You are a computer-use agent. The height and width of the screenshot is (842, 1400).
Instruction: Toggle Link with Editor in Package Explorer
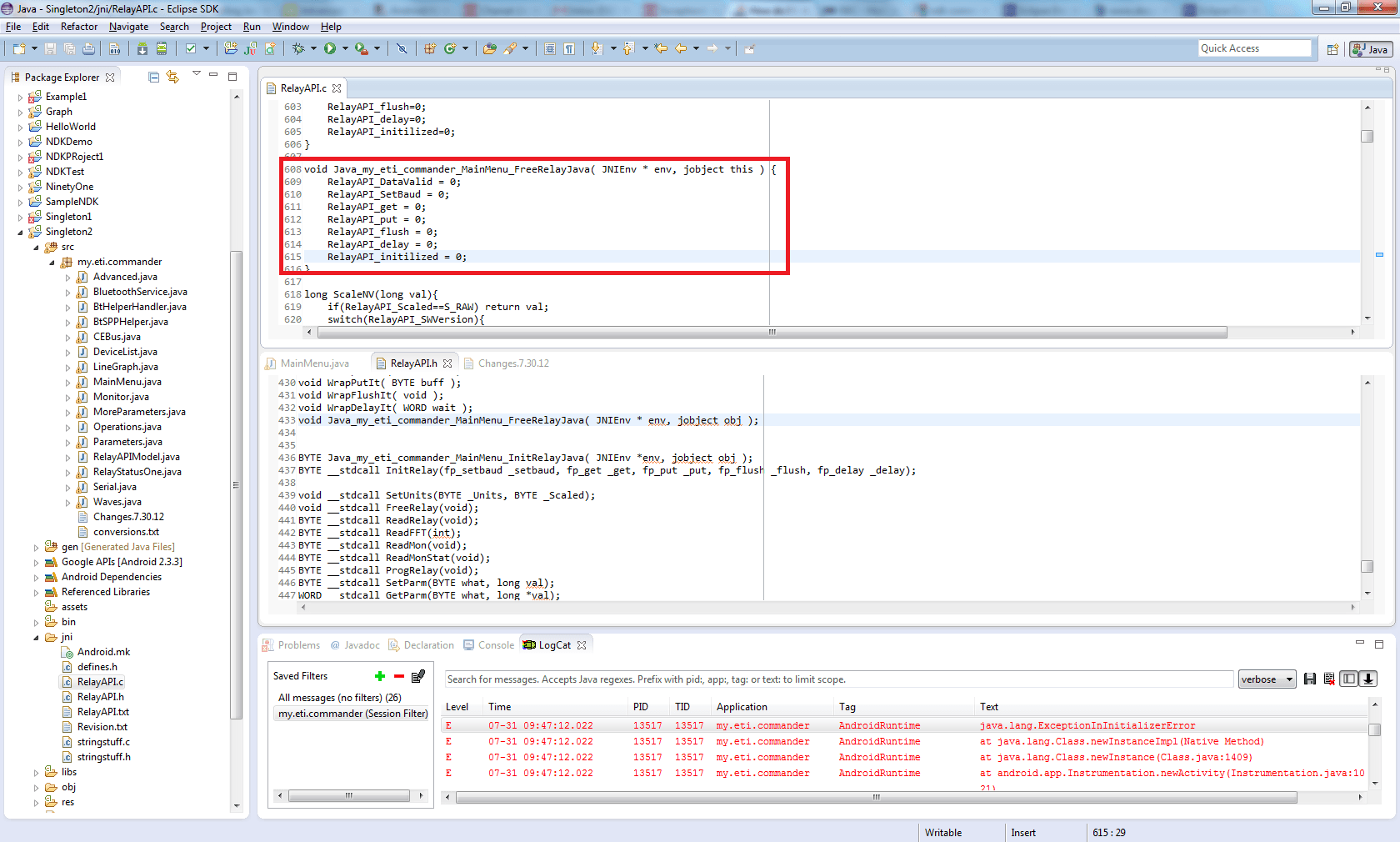click(x=172, y=78)
